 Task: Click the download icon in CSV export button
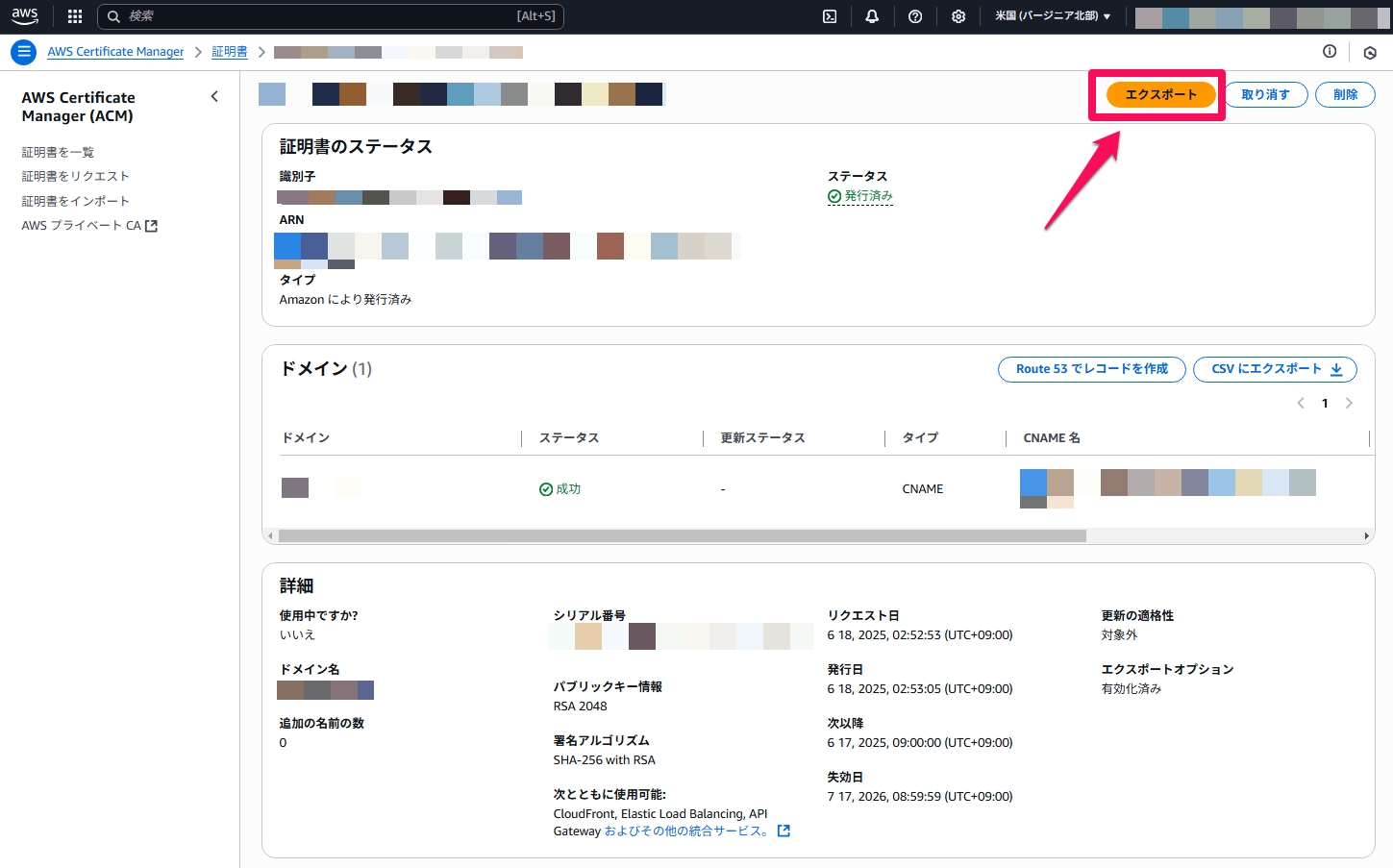pyautogui.click(x=1336, y=369)
